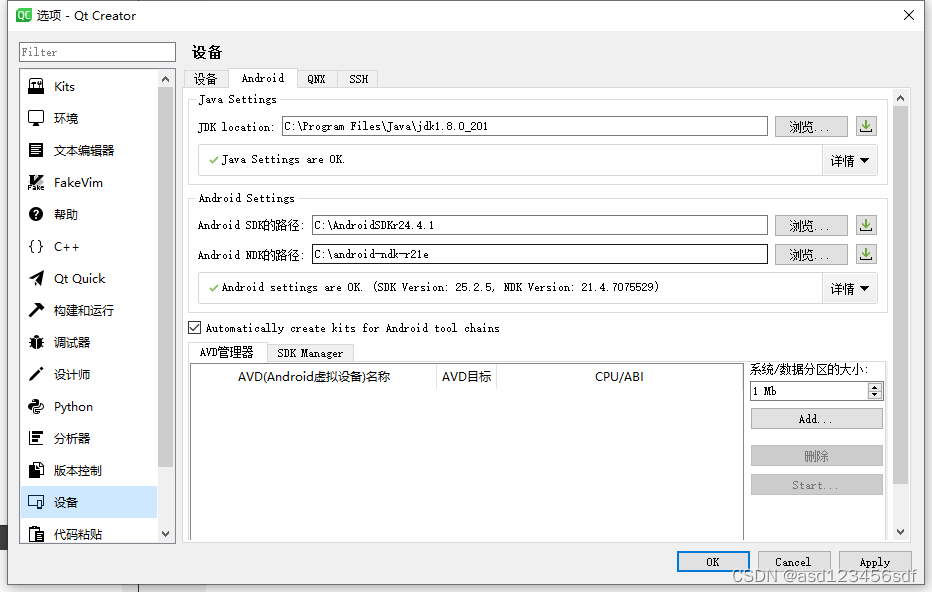Screen dimensions: 932x592
Task: Click the 删除 delete button
Action: [x=817, y=456]
